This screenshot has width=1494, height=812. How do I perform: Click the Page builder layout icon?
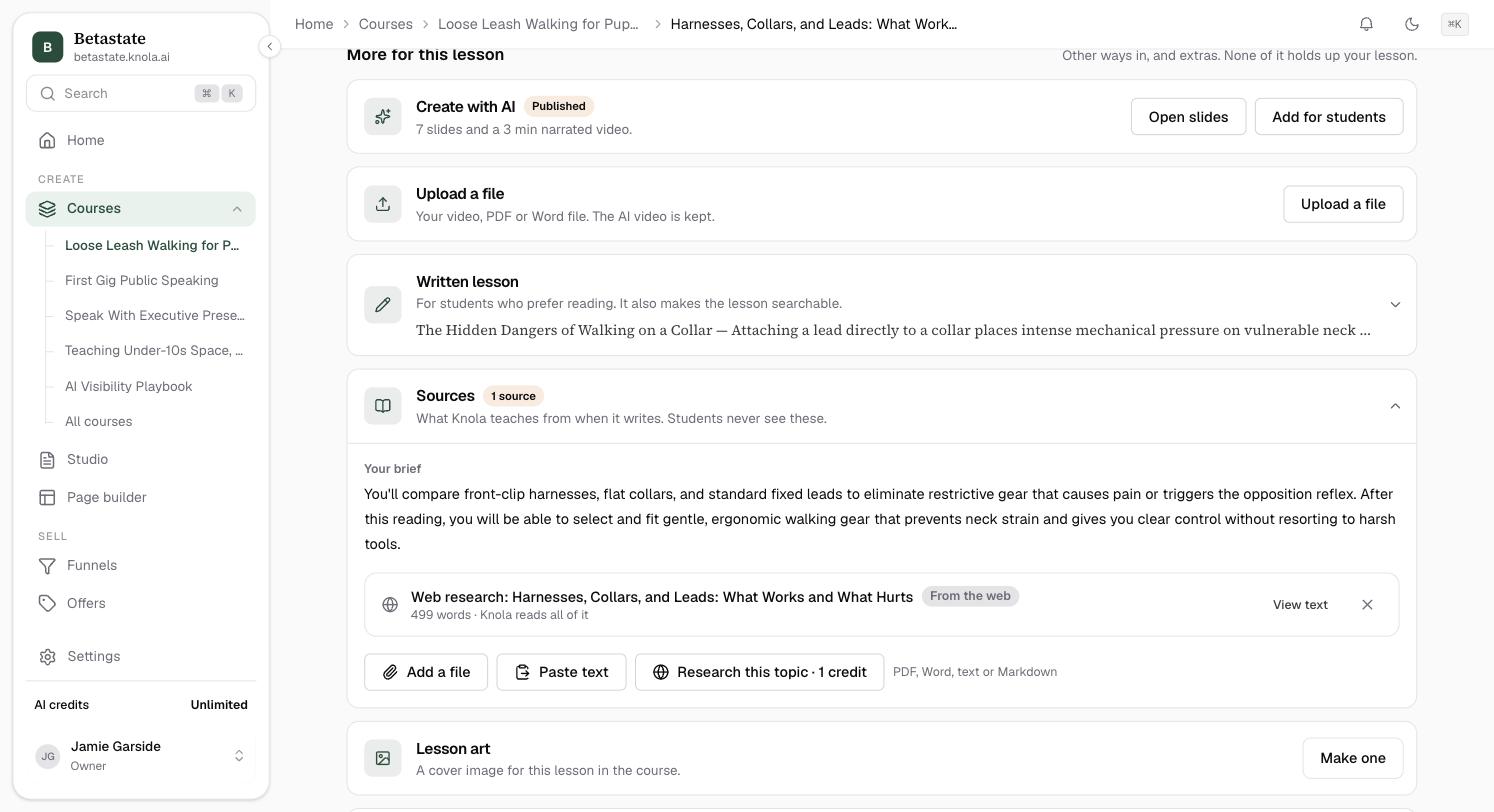point(47,497)
